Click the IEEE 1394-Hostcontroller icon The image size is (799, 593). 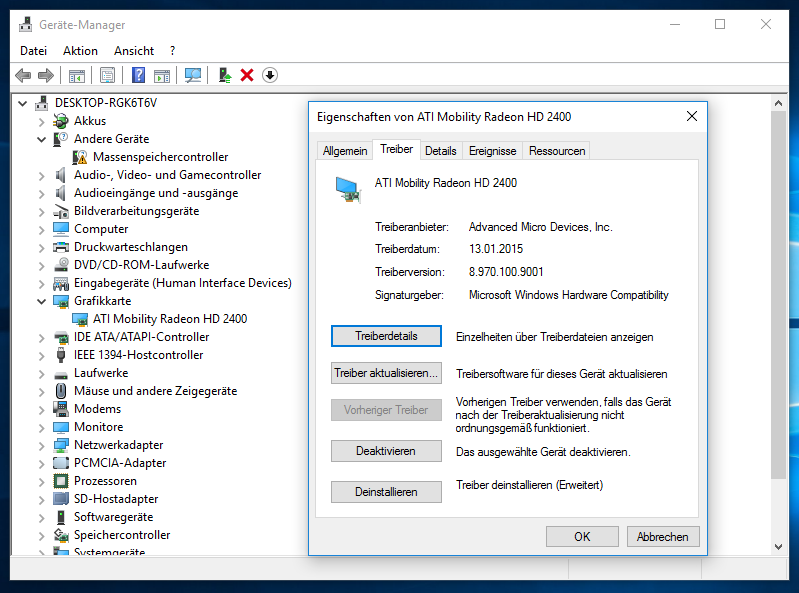[x=61, y=355]
